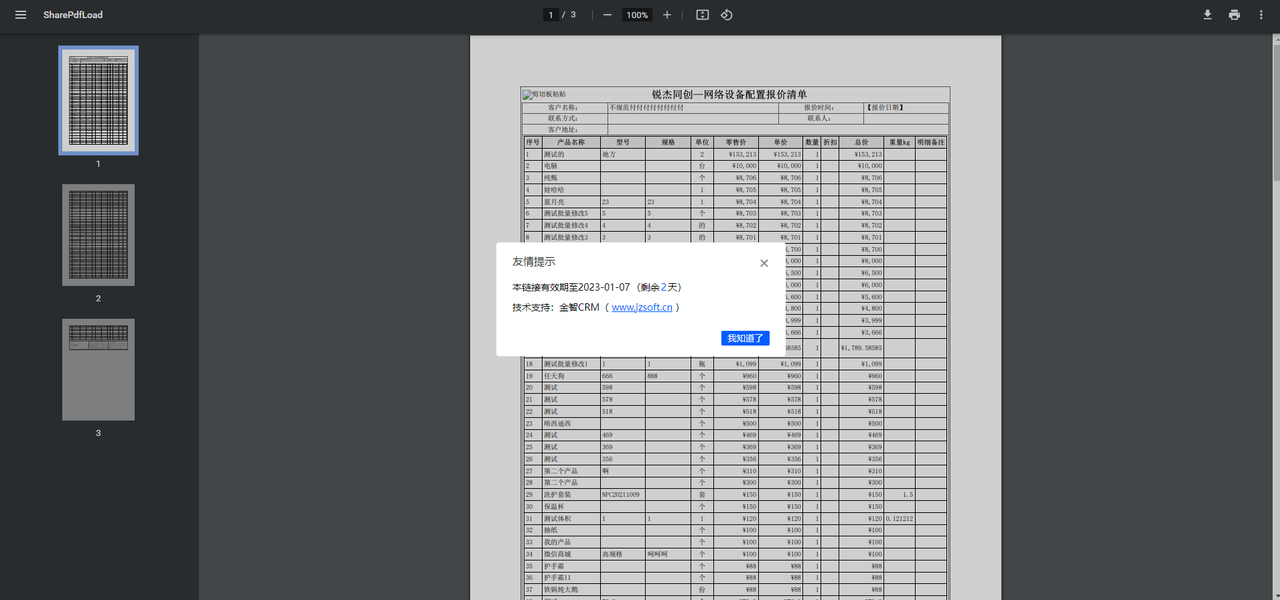This screenshot has width=1280, height=600.
Task: Click the 客户地址 label
Action: pos(563,129)
